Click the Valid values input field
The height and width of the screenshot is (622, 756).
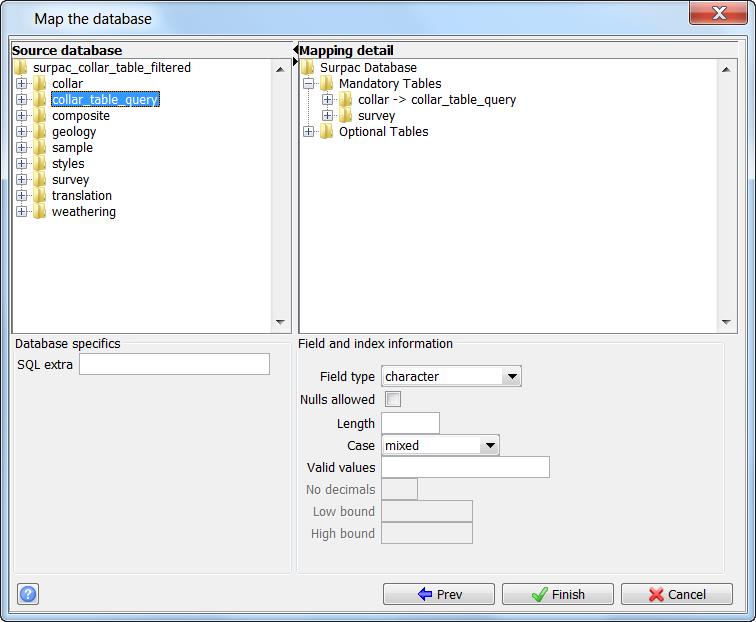[x=465, y=467]
